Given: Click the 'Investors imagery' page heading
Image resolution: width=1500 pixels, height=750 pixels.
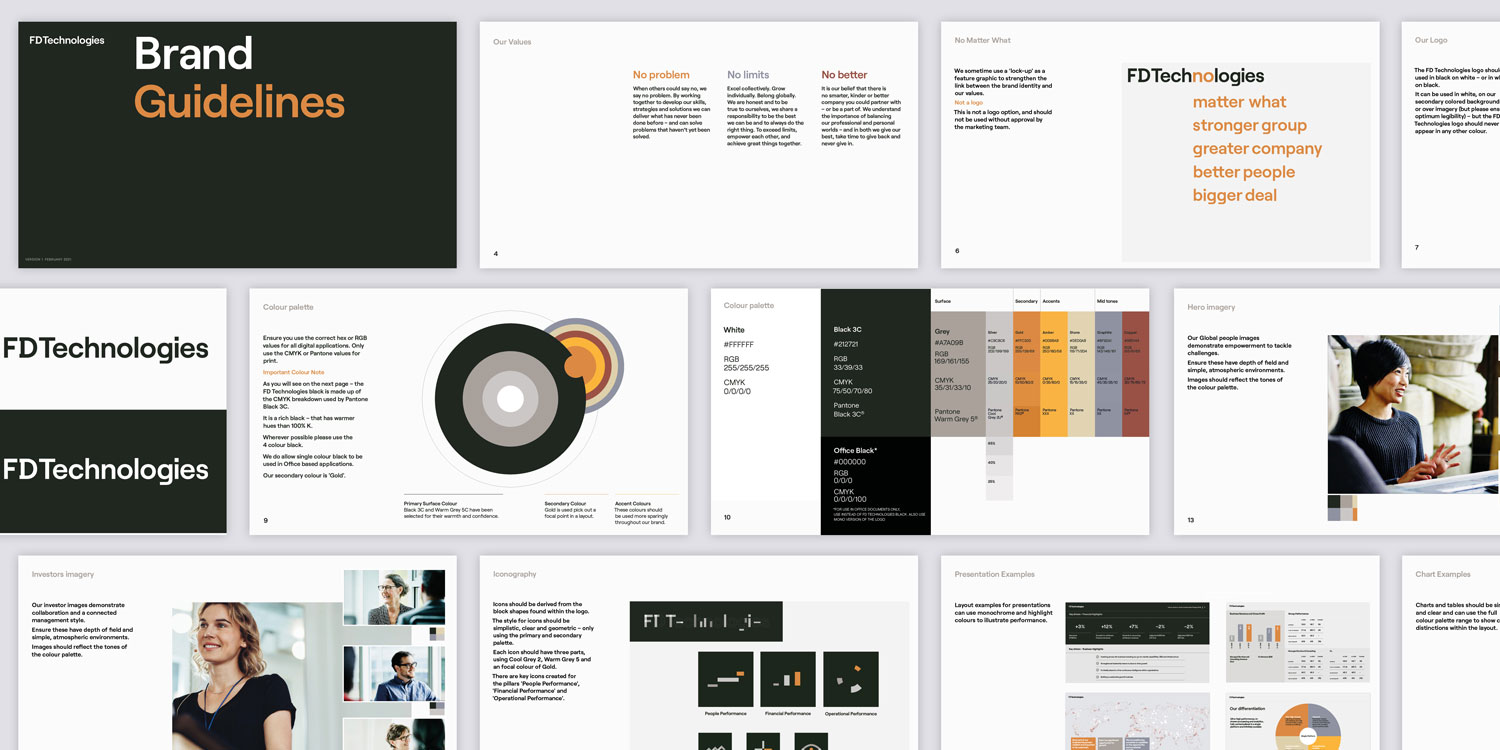Looking at the screenshot, I should click(x=63, y=575).
